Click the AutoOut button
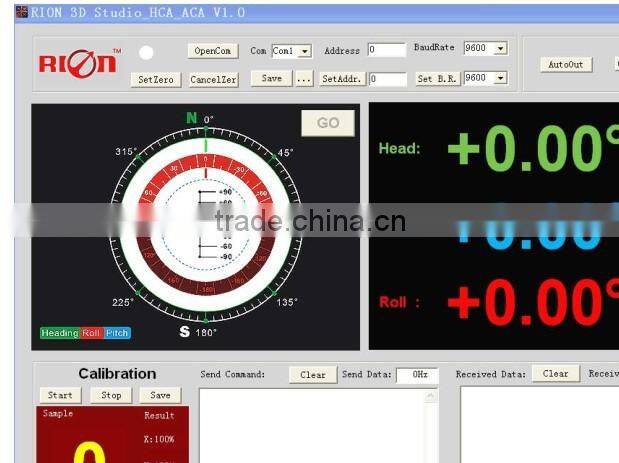 click(x=566, y=64)
